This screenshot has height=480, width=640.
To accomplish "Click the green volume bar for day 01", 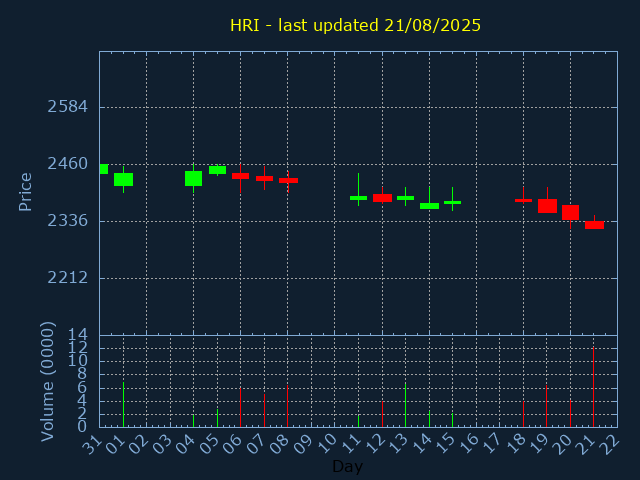I will 123,404.
